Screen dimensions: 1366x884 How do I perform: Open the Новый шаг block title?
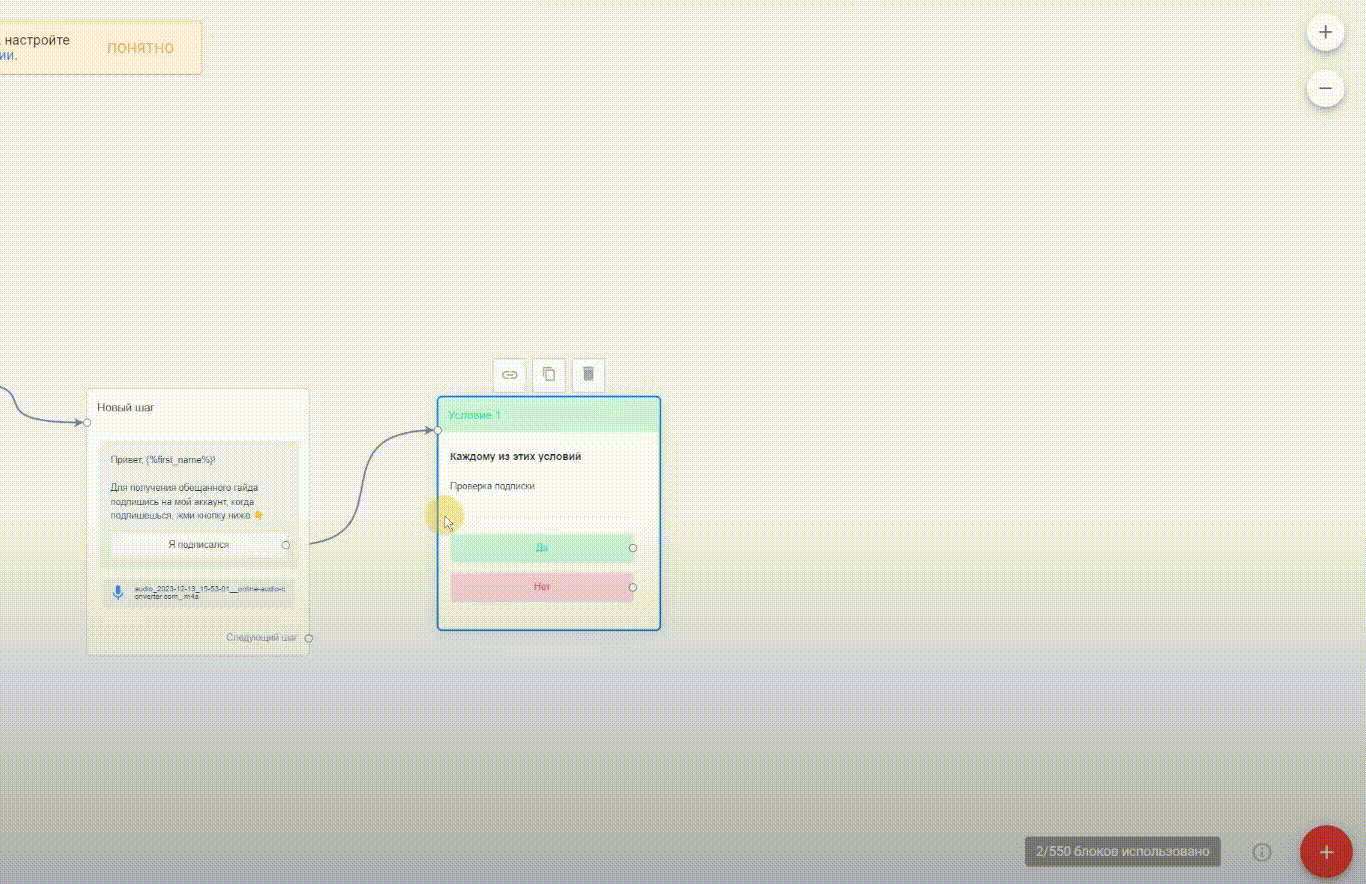click(126, 408)
